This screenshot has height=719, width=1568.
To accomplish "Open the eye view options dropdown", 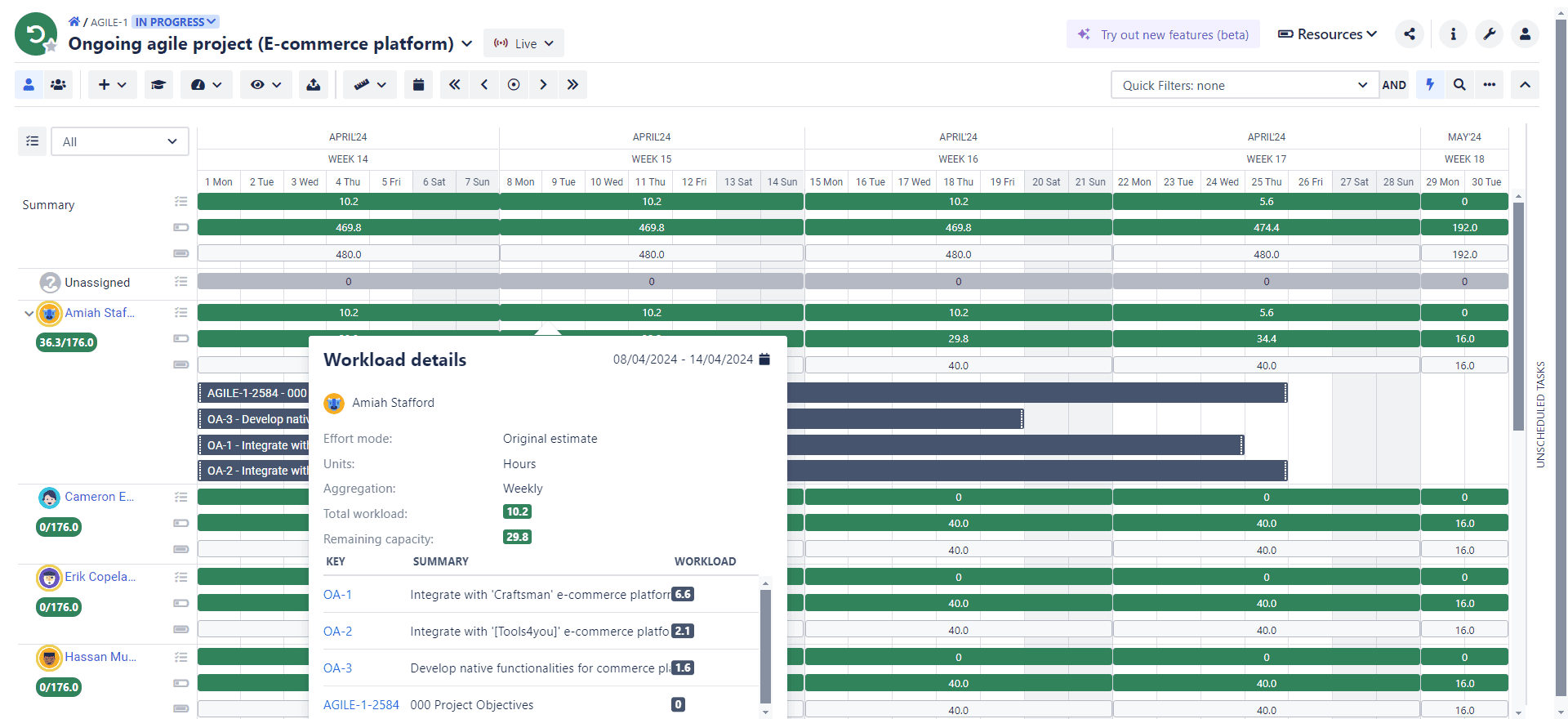I will [x=265, y=84].
